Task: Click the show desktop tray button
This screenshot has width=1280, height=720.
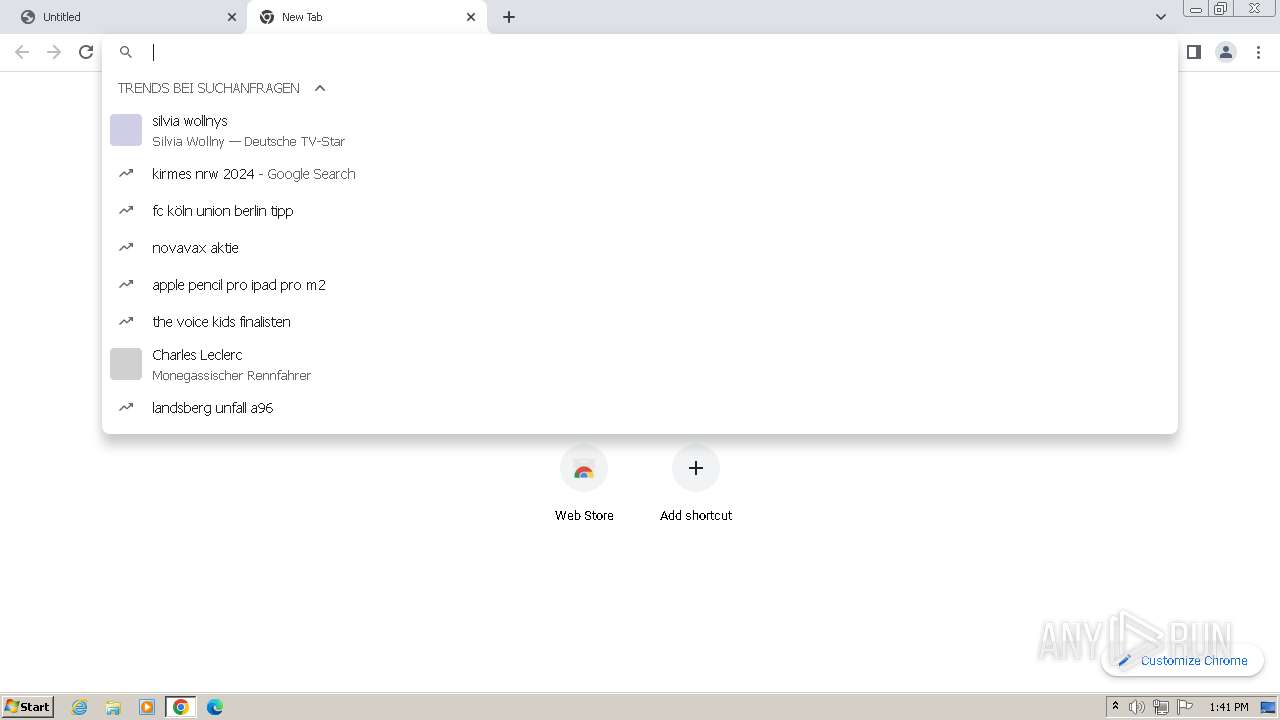Action: coord(1268,707)
